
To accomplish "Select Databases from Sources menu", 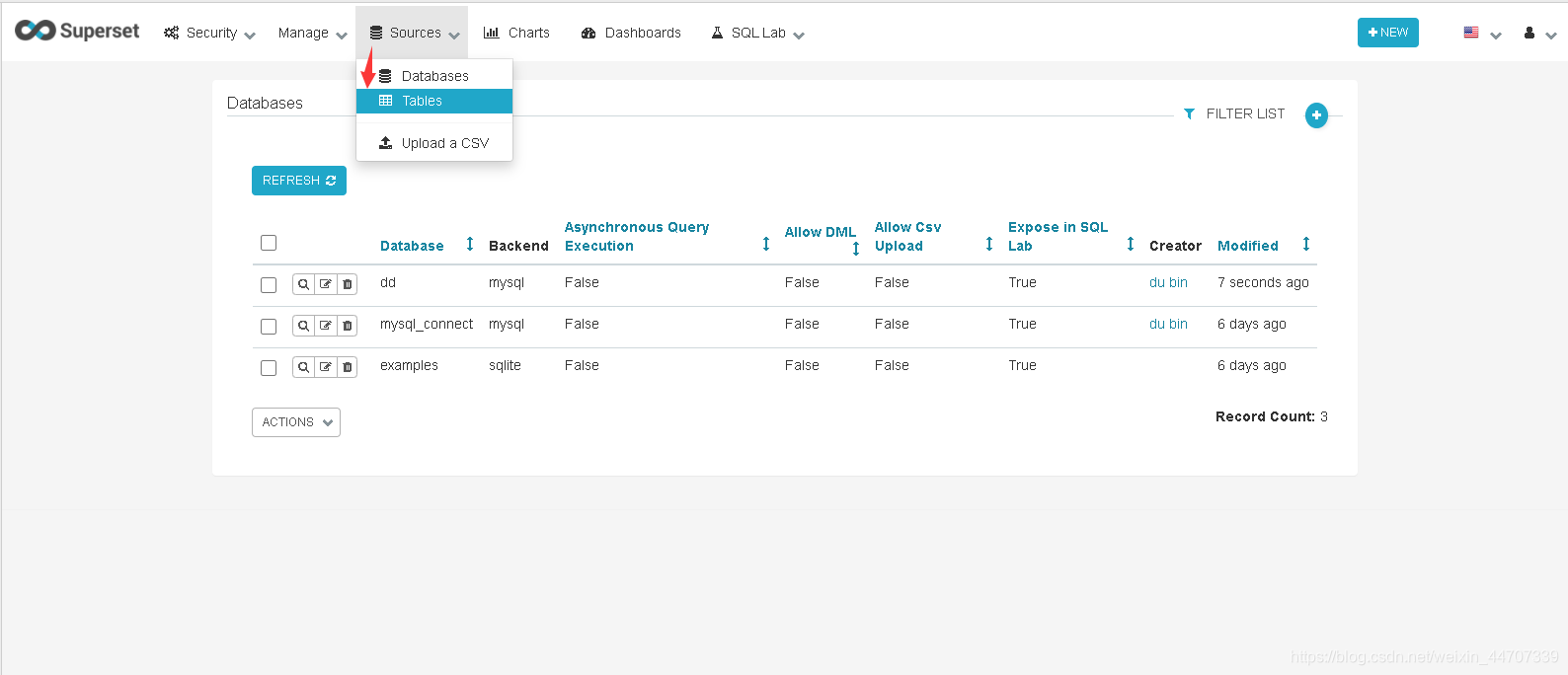I will click(434, 76).
